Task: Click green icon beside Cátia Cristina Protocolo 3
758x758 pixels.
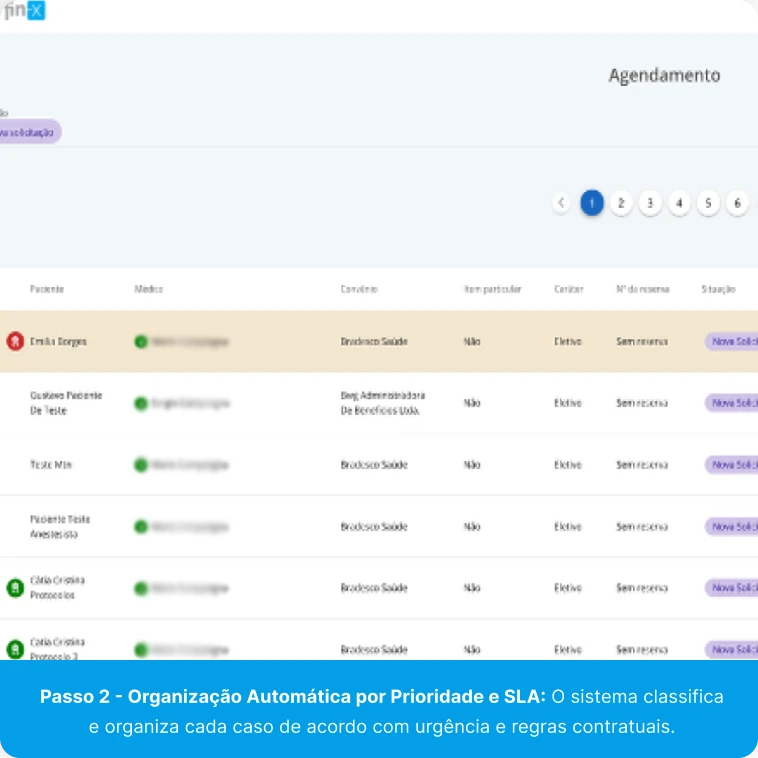Action: click(15, 649)
